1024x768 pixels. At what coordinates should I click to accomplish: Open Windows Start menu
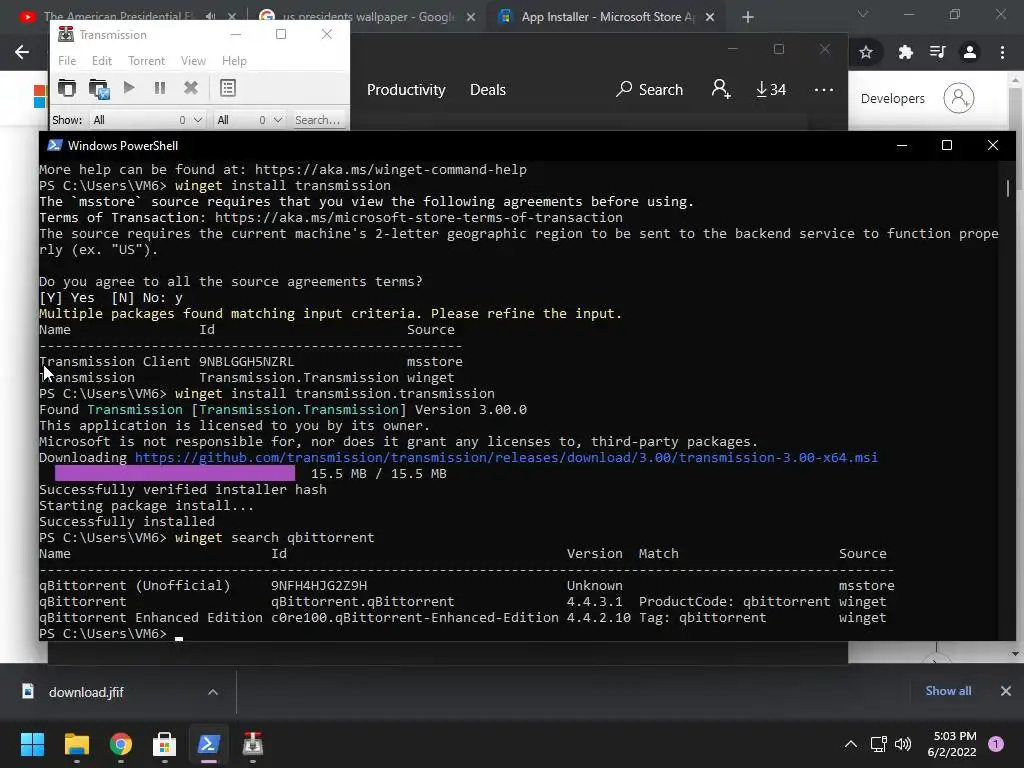tap(32, 744)
